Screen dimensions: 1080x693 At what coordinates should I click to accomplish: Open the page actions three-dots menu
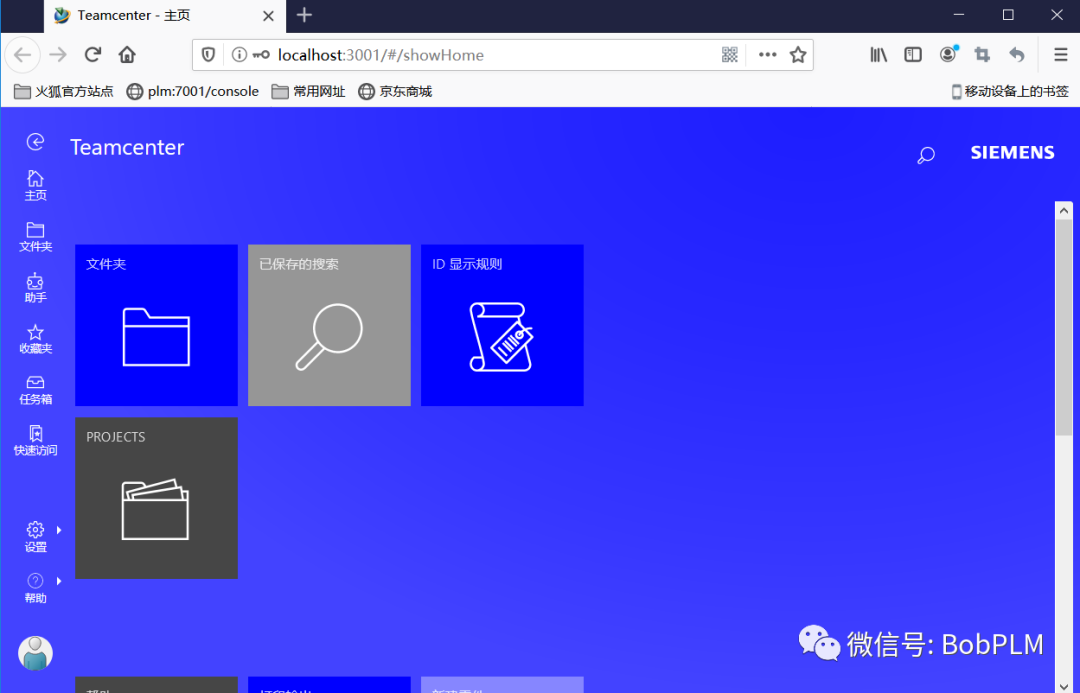pyautogui.click(x=767, y=54)
